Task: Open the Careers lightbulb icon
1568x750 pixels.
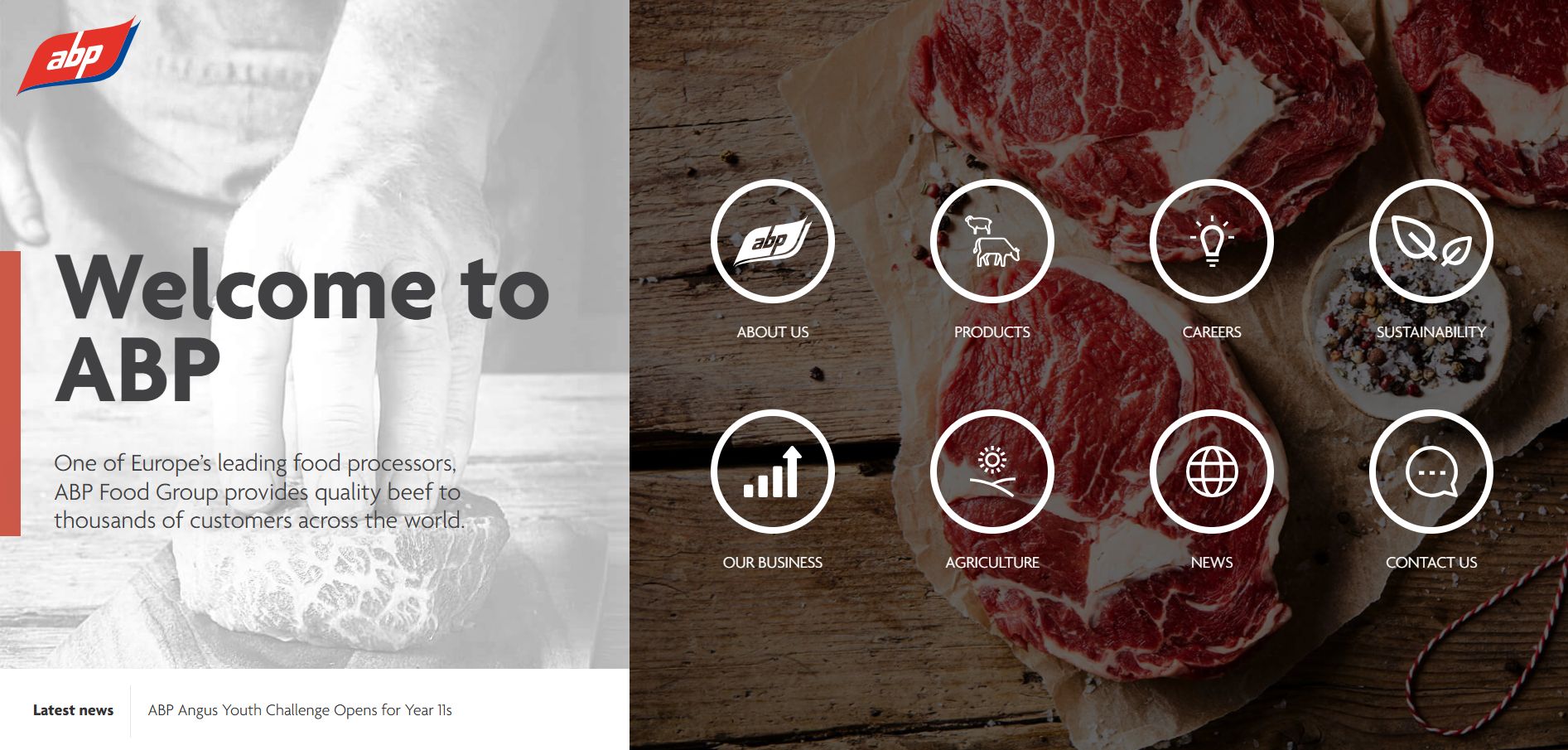Action: pos(1211,241)
